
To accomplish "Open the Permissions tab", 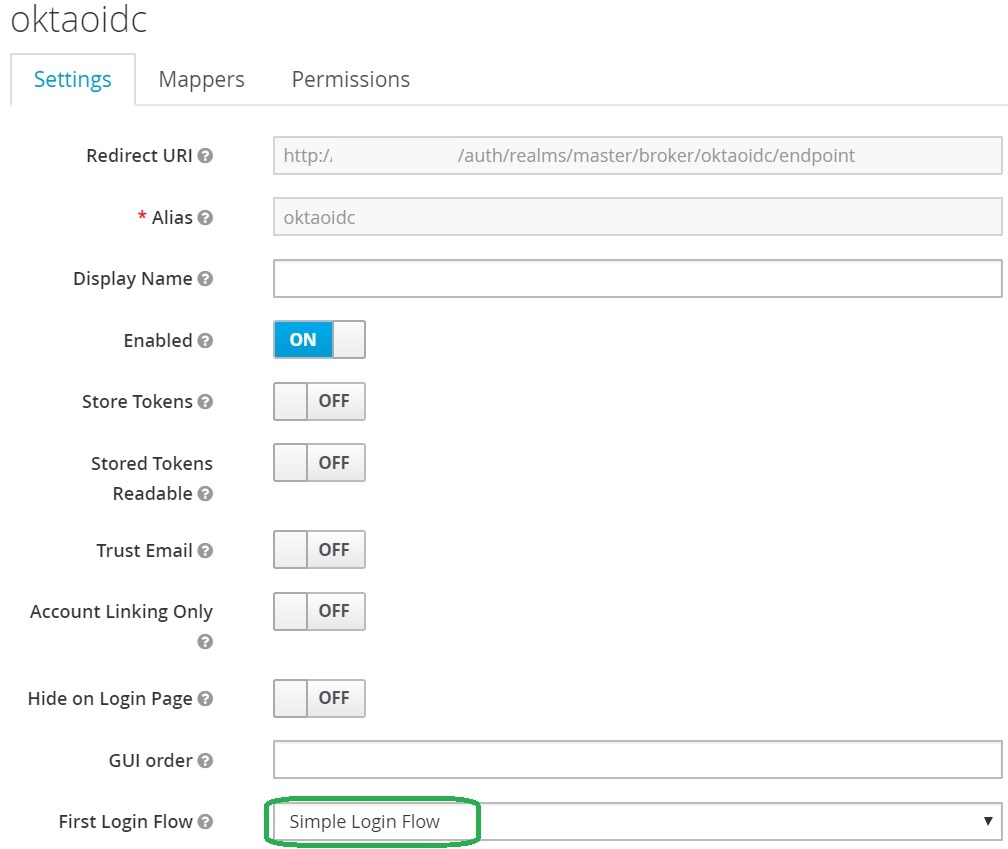I will (350, 80).
